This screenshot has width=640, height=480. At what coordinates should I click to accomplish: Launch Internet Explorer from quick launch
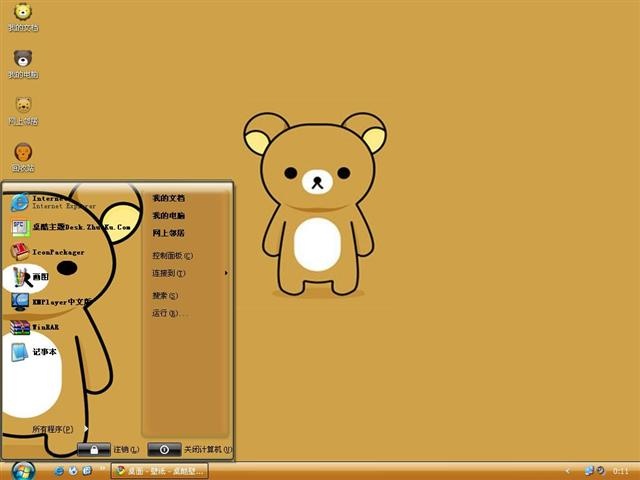click(x=59, y=471)
